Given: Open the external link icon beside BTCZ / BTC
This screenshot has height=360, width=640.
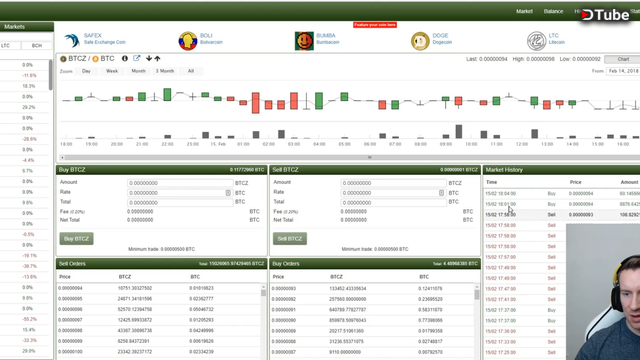Looking at the screenshot, I should click(137, 58).
